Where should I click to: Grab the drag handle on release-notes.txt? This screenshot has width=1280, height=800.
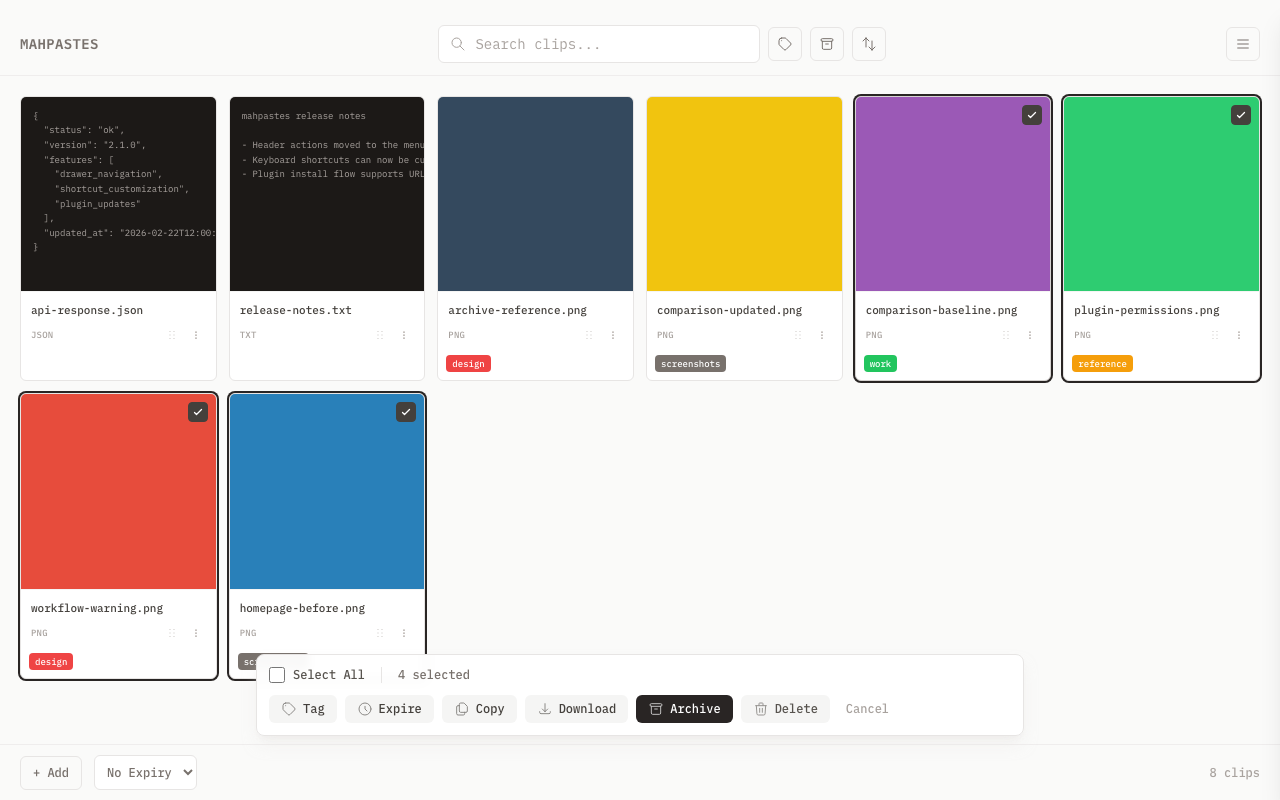pos(379,334)
